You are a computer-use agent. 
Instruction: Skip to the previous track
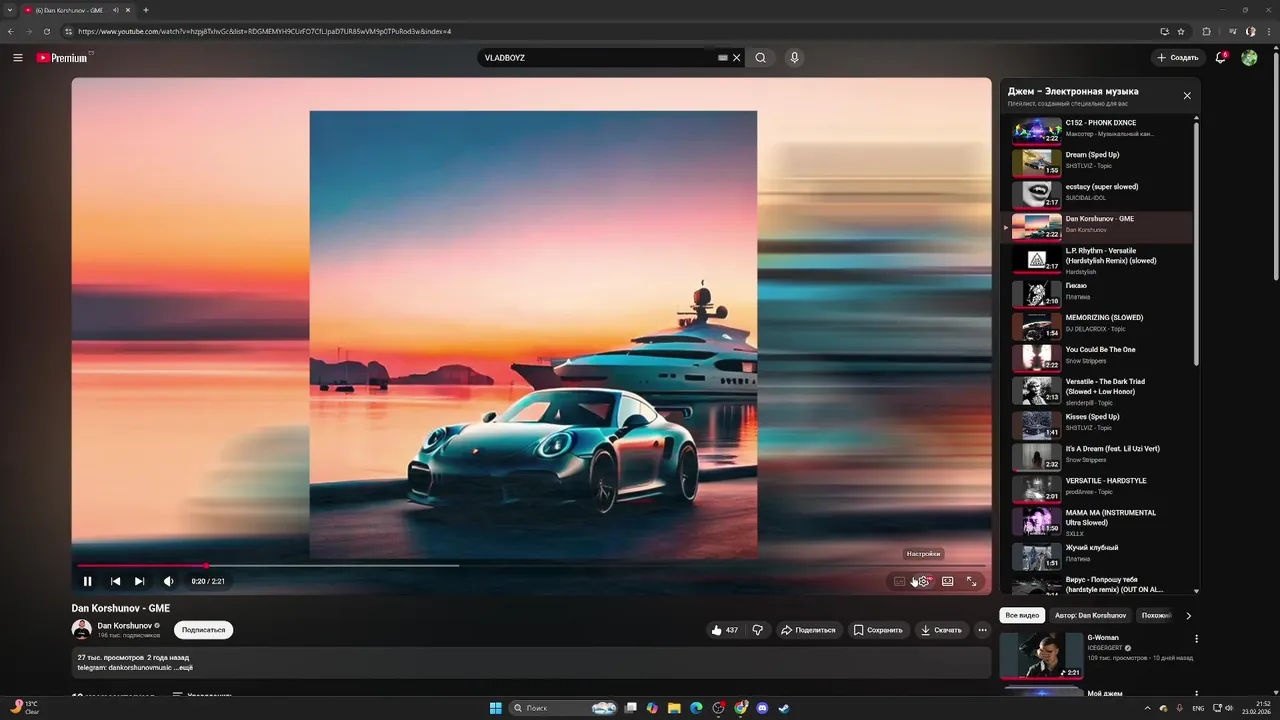point(115,581)
